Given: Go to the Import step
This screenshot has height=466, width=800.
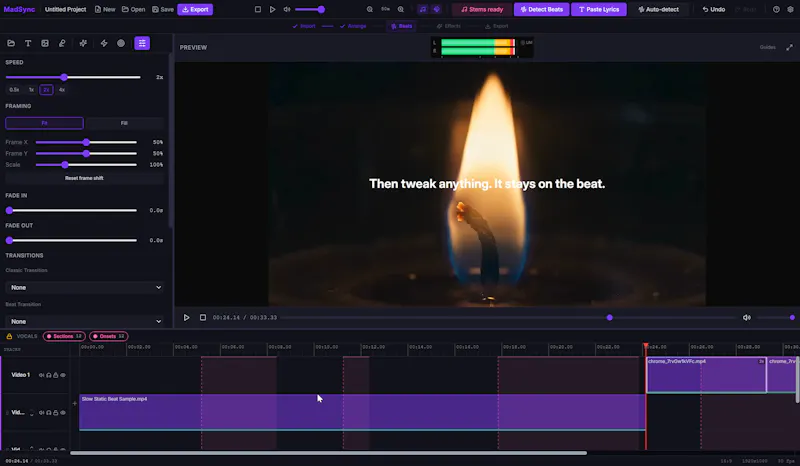Looking at the screenshot, I should click(304, 26).
